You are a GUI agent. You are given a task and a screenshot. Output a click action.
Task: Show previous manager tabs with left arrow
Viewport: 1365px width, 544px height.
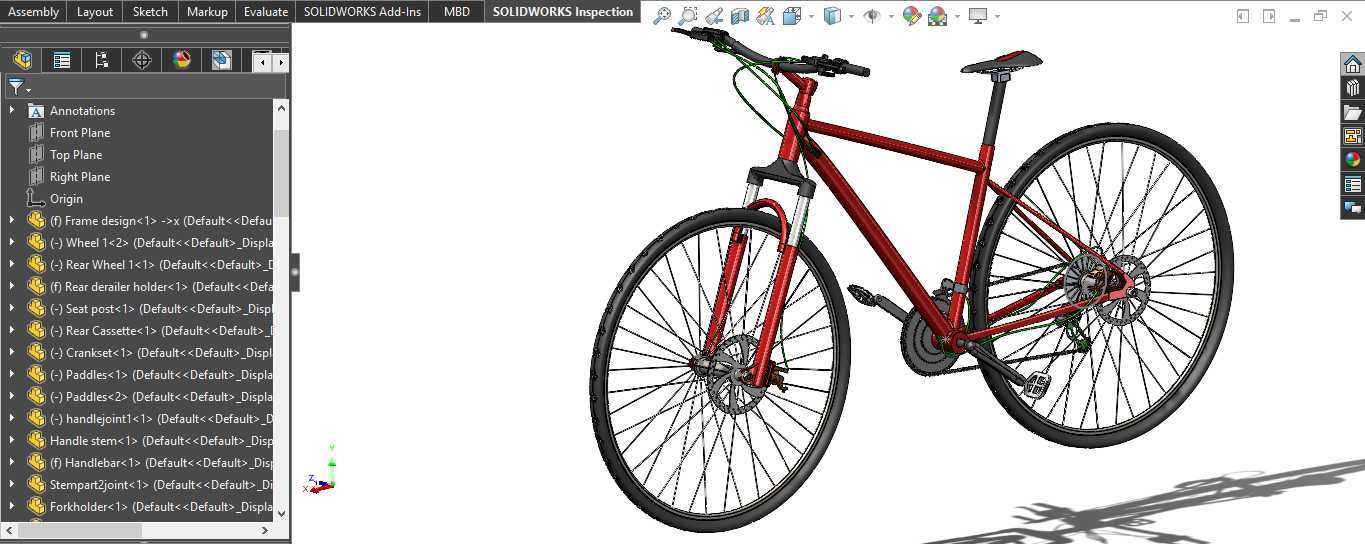click(x=262, y=62)
